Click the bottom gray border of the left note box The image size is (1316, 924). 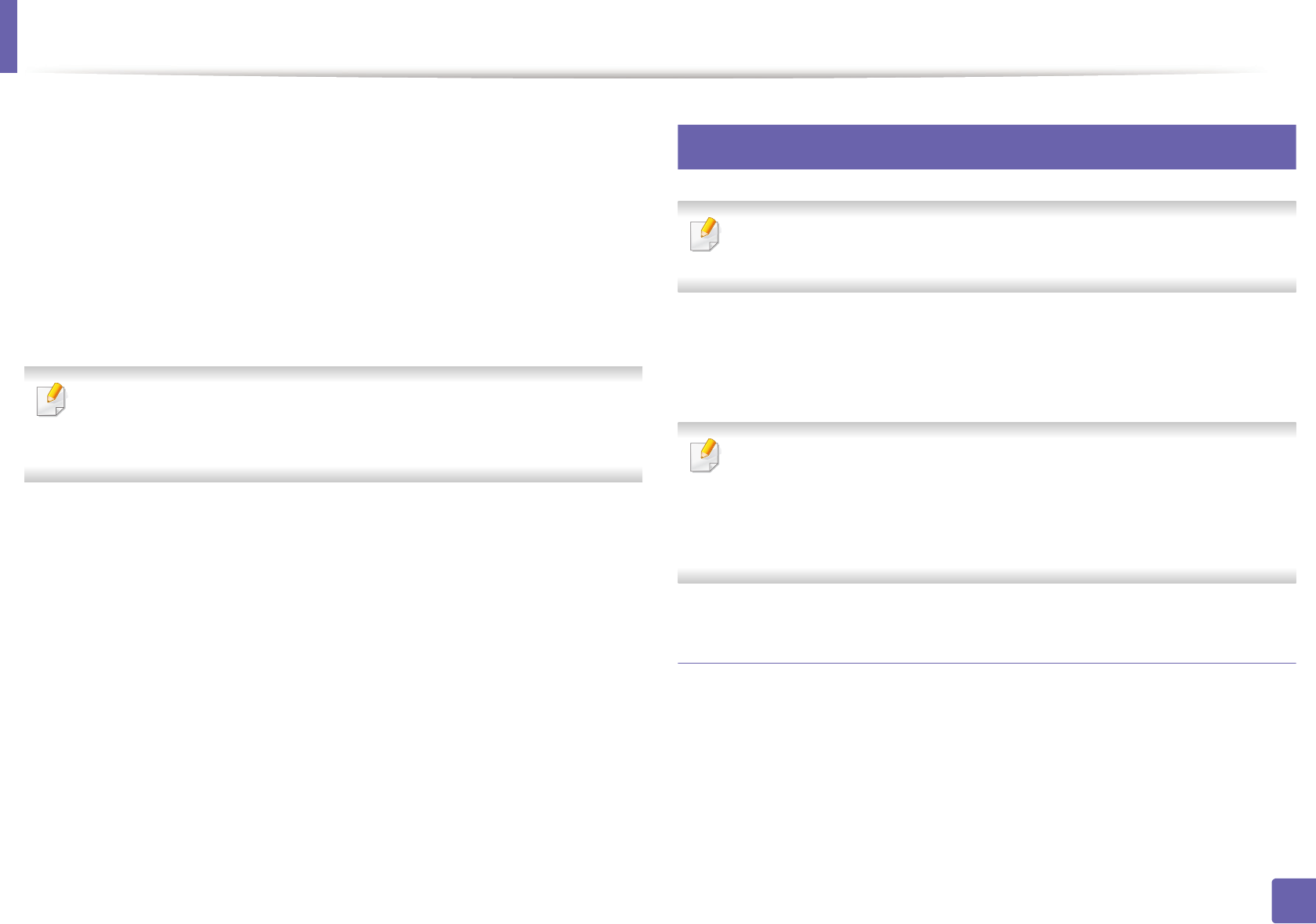[333, 475]
